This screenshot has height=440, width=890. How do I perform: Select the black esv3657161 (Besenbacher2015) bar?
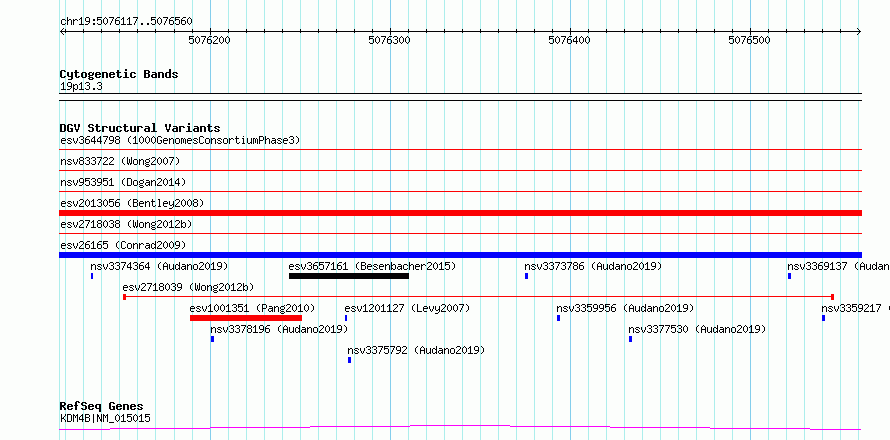(349, 276)
